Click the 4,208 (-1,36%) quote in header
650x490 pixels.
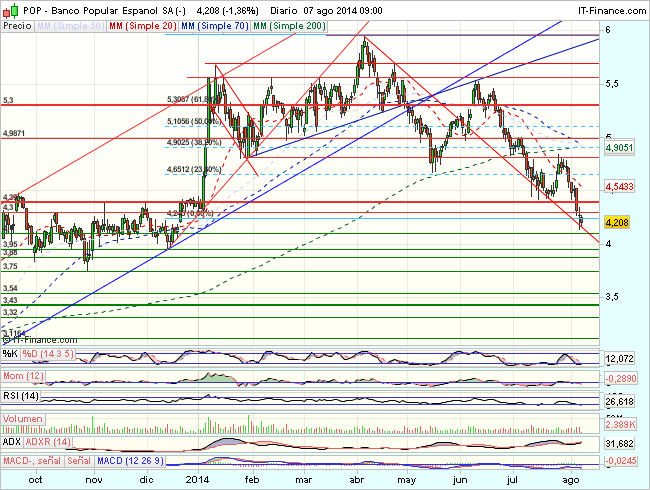point(227,11)
